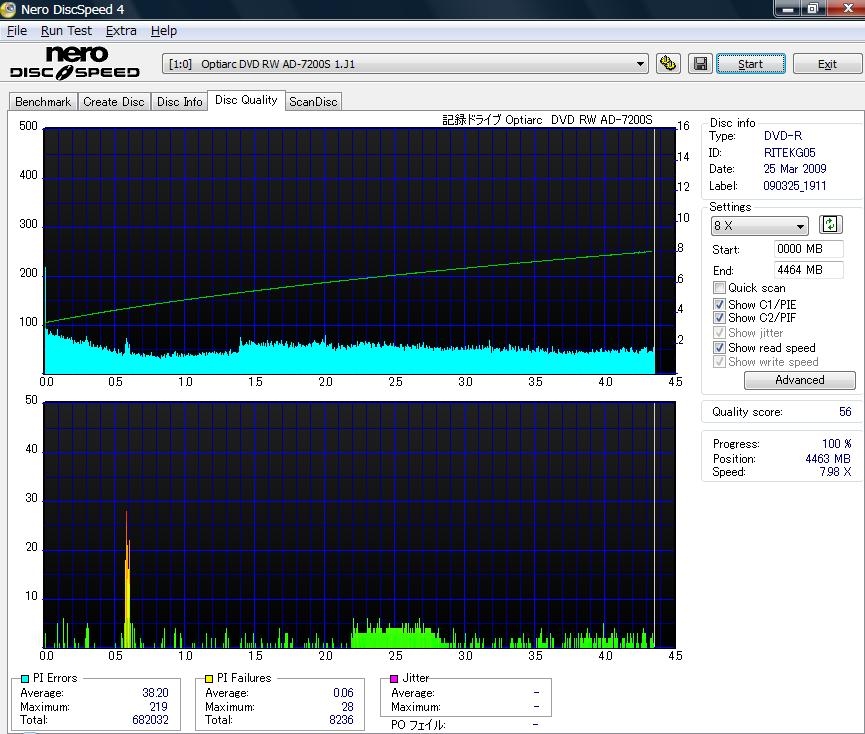This screenshot has width=865, height=734.
Task: Switch to the Benchmark tab
Action: point(43,102)
